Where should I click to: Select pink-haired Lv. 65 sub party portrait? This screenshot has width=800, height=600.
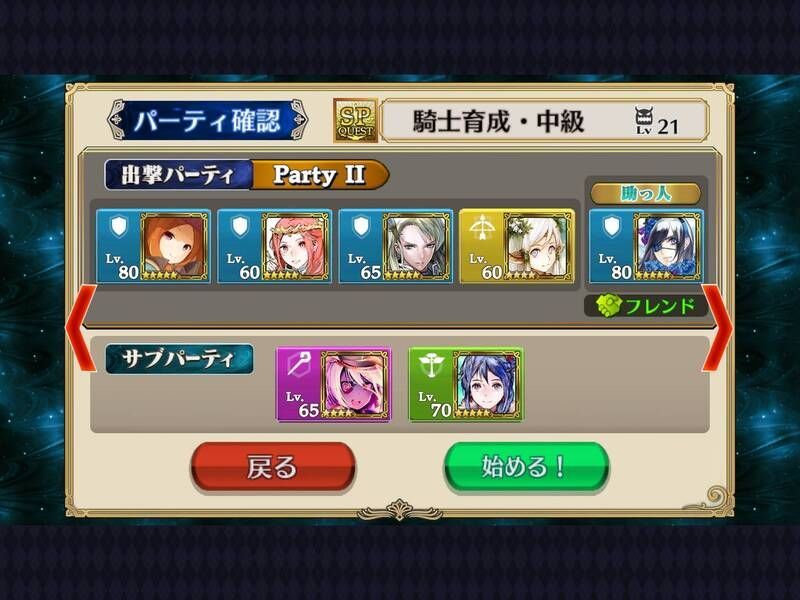(355, 385)
